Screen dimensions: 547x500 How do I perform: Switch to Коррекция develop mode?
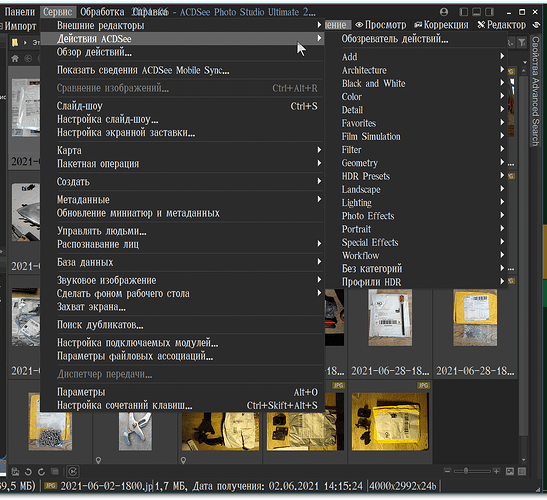(441, 25)
